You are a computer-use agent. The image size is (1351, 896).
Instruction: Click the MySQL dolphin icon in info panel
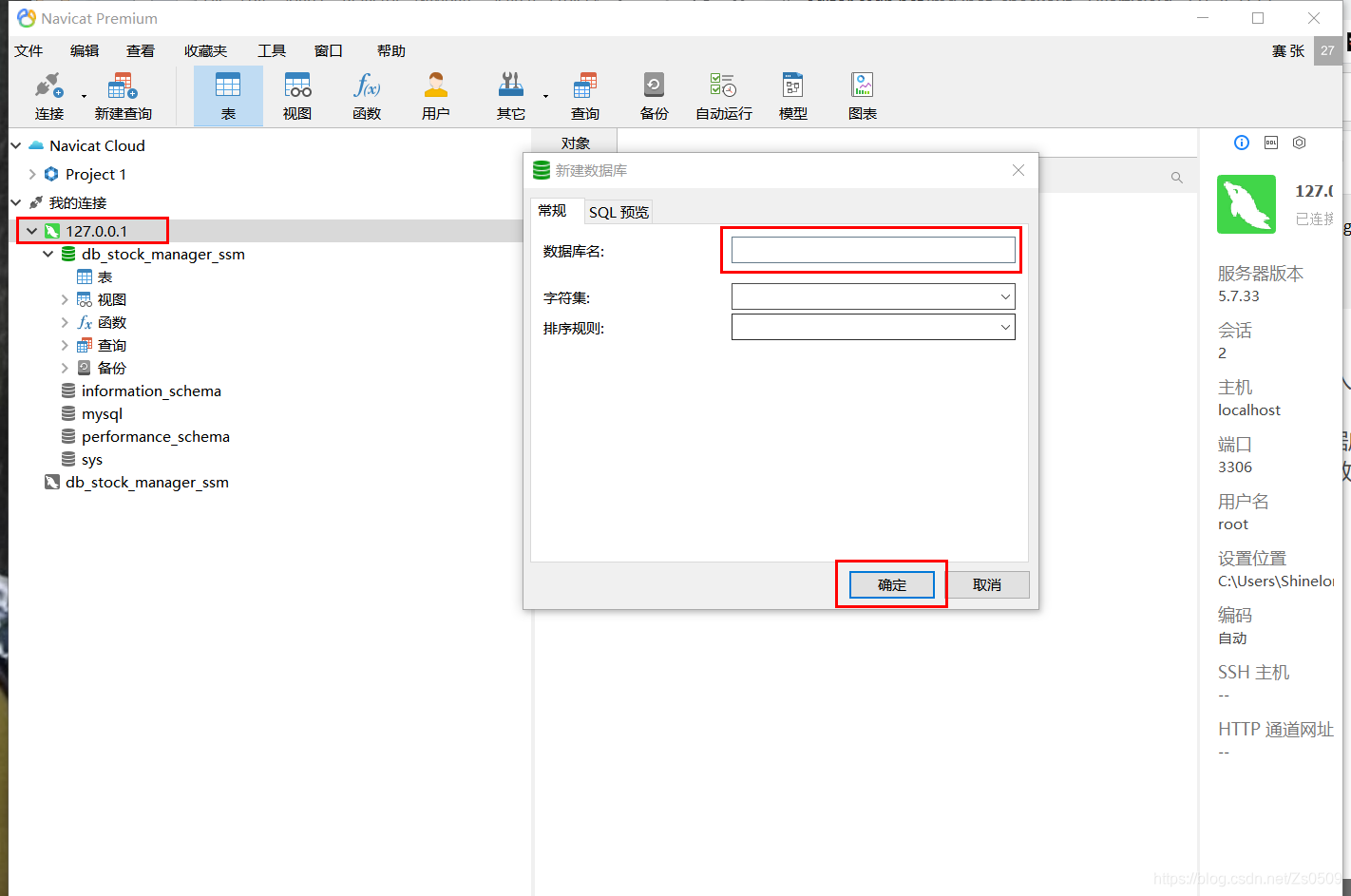(1246, 203)
